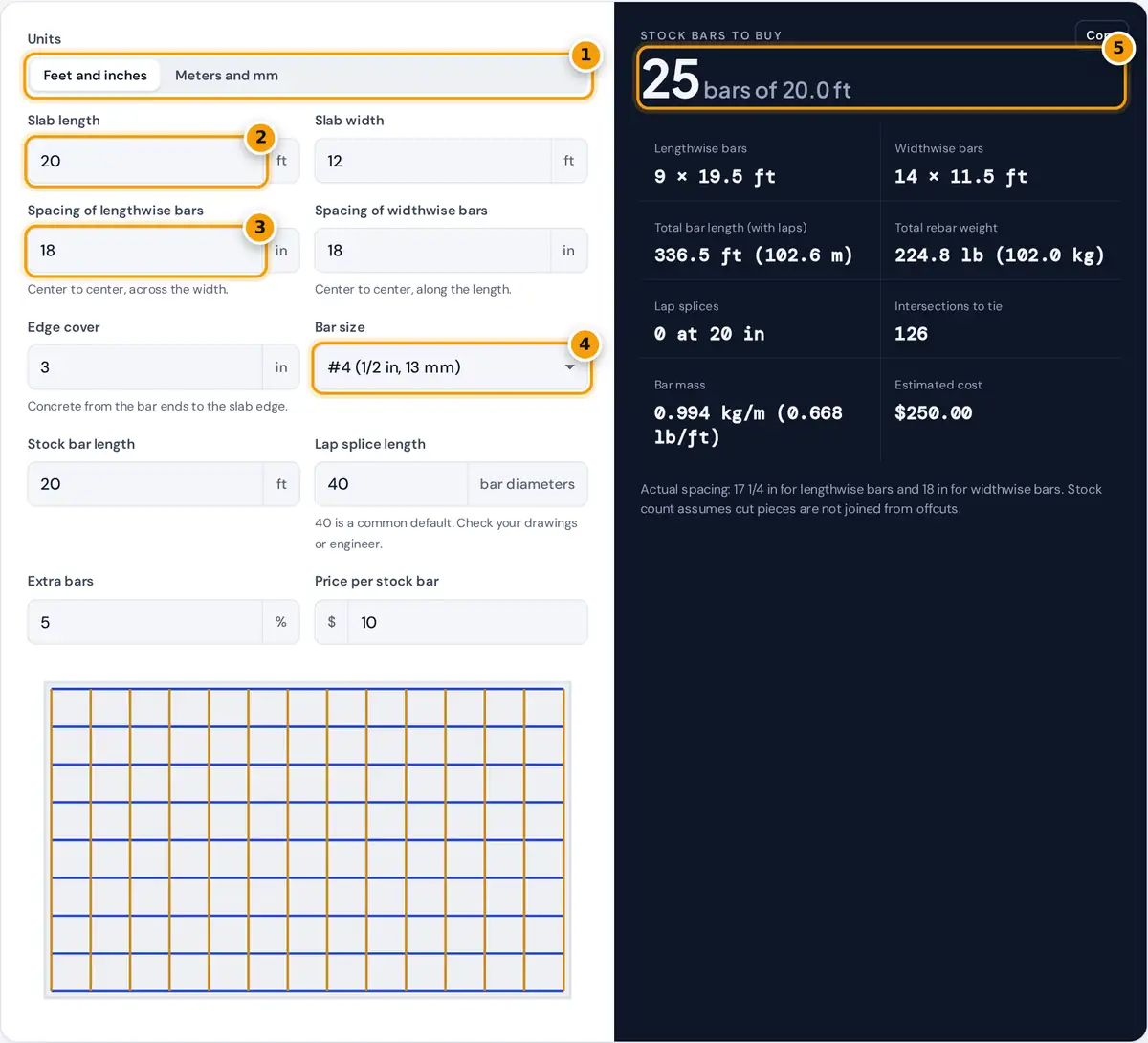
Task: Click estimated cost '$250.00'
Action: coord(933,412)
